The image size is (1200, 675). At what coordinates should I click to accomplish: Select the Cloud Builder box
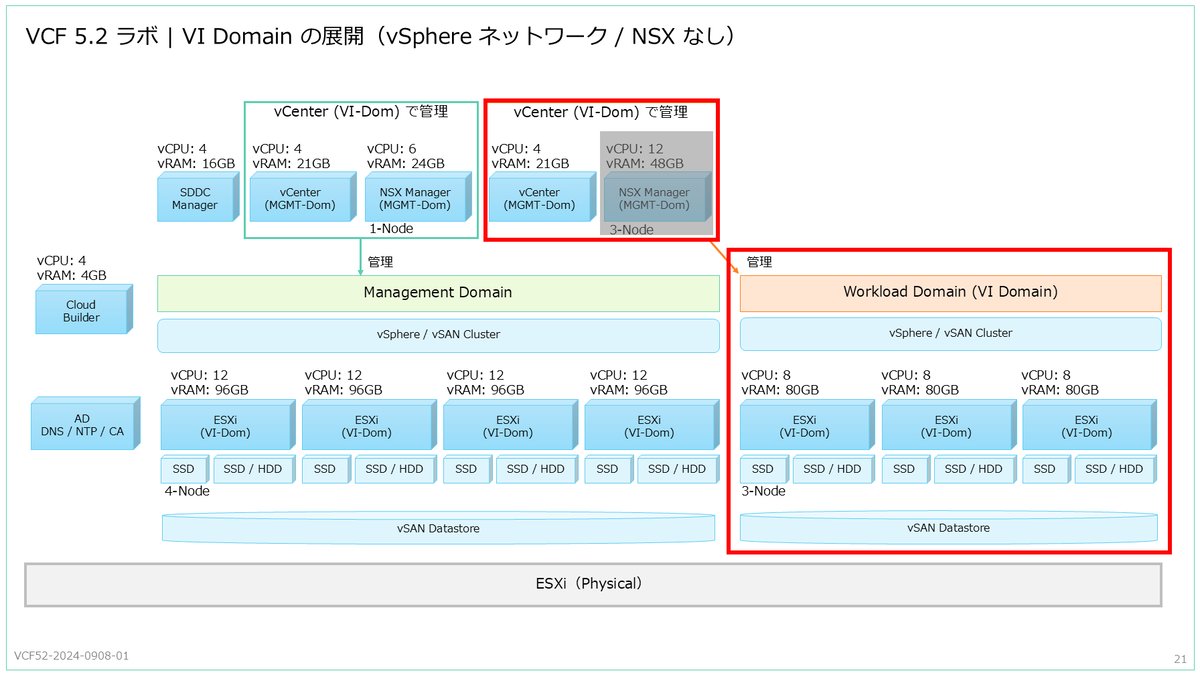point(84,310)
